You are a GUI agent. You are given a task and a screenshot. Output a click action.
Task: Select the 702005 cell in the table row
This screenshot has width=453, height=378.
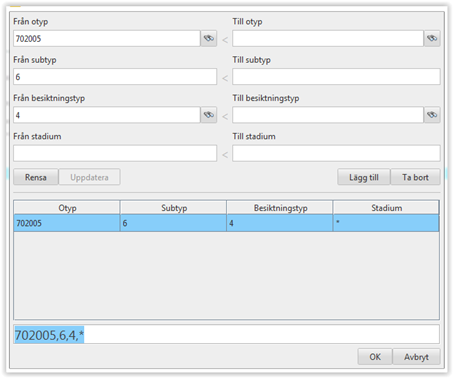click(x=67, y=223)
